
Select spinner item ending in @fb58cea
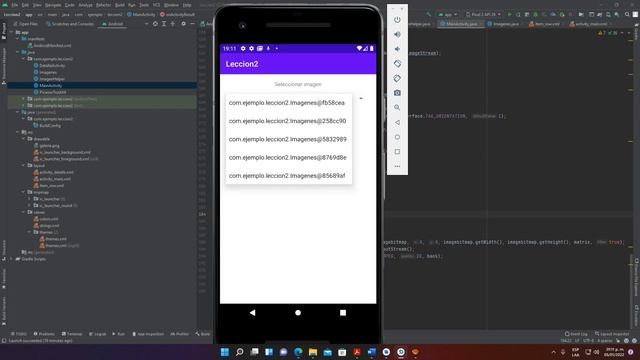click(289, 103)
